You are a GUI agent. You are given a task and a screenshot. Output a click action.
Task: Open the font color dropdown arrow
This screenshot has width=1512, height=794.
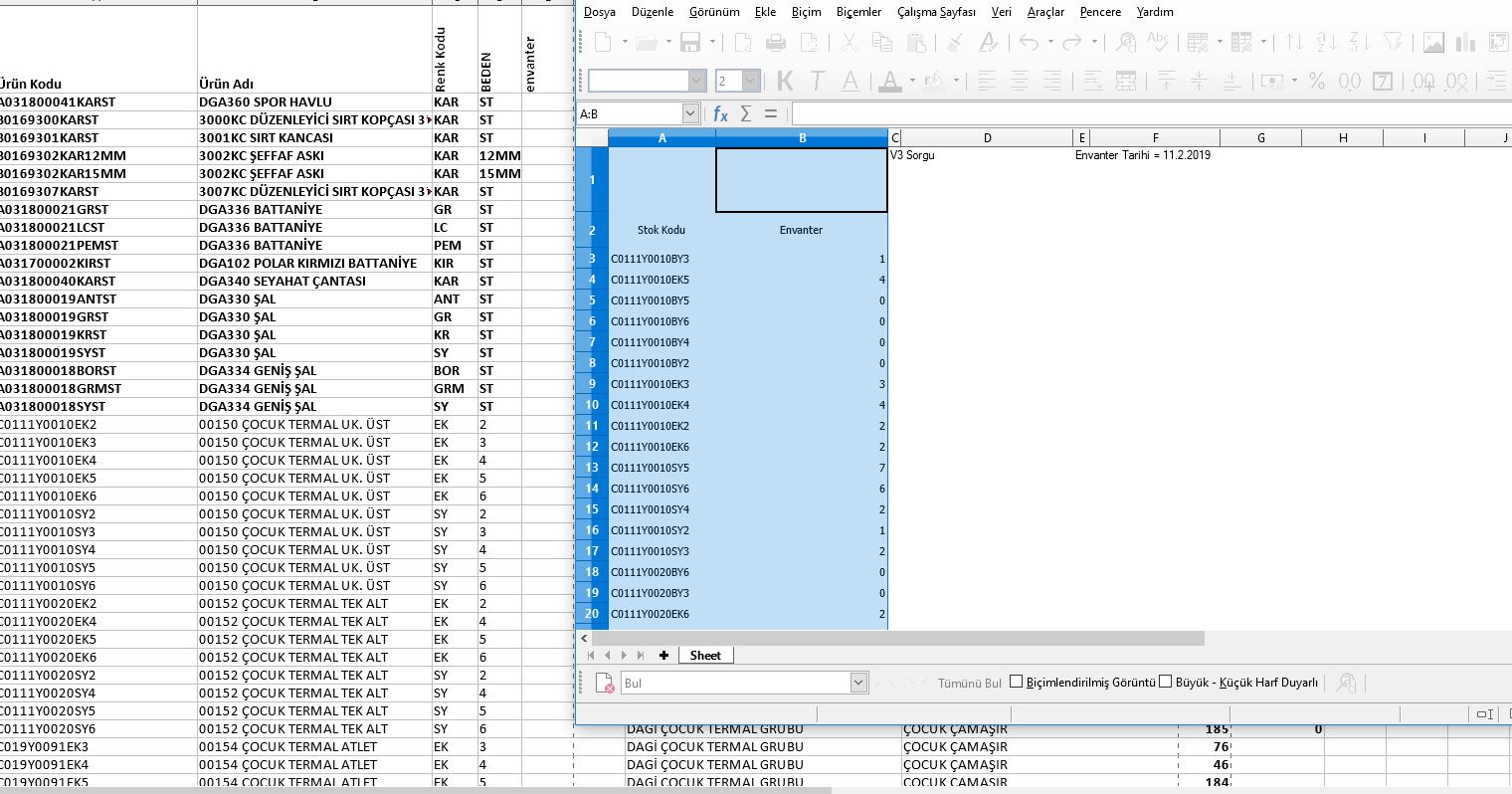tap(911, 81)
